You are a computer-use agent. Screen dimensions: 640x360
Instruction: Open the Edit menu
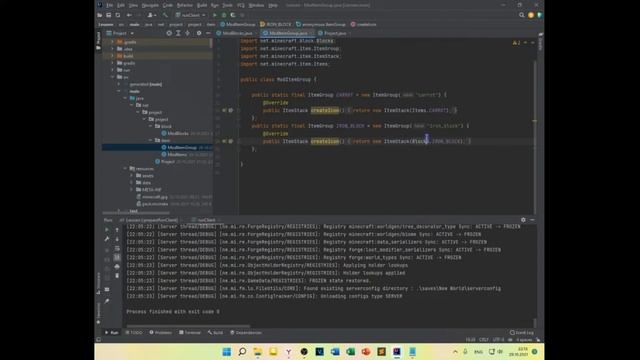point(121,5)
